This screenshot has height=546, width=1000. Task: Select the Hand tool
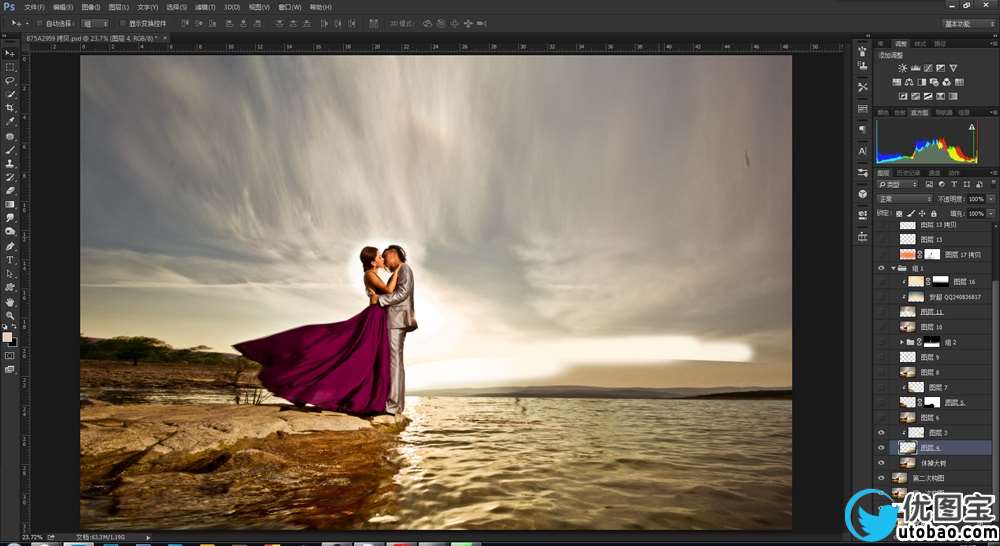coord(10,302)
